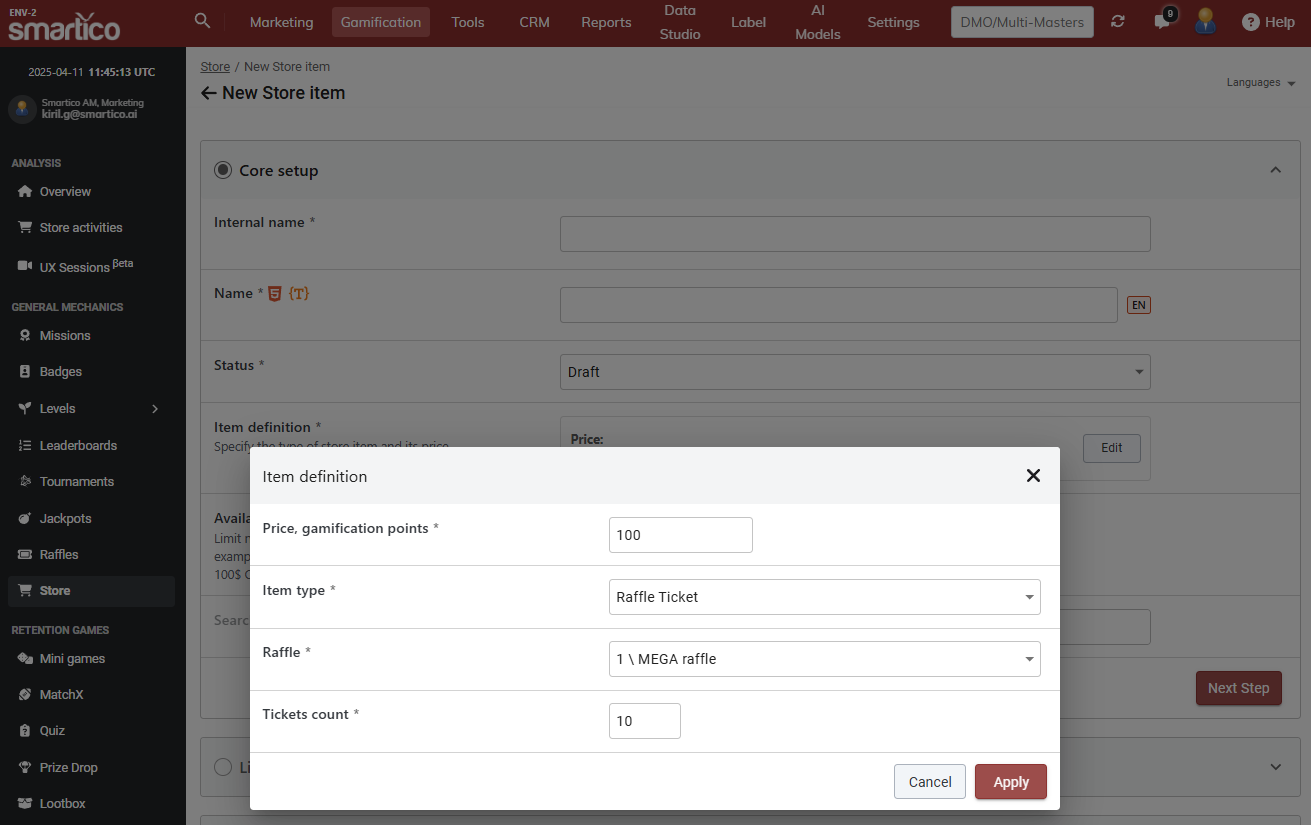1311x825 pixels.
Task: Open the notifications chat icon
Action: [x=1162, y=22]
